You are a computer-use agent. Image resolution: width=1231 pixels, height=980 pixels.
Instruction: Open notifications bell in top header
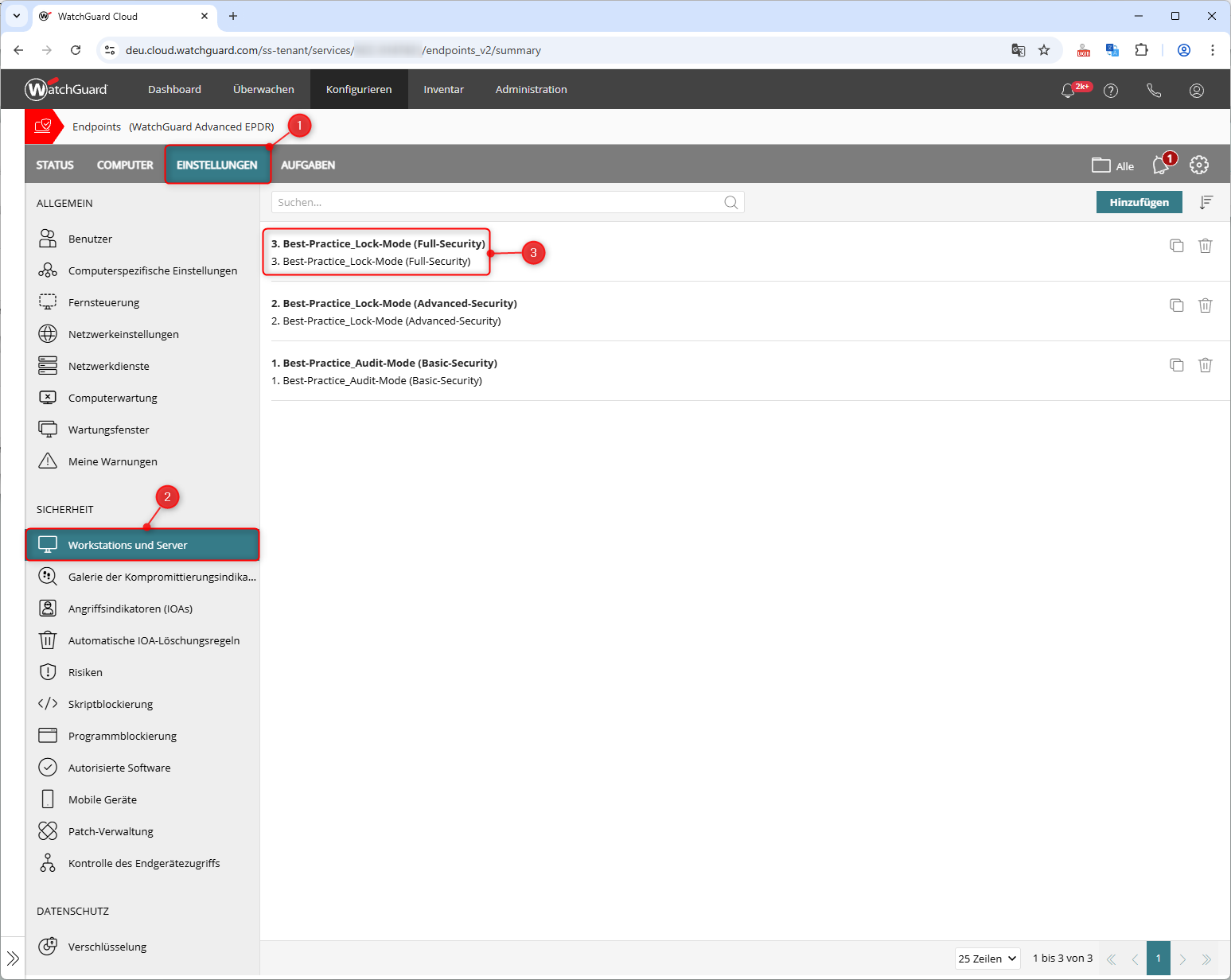pyautogui.click(x=1068, y=91)
